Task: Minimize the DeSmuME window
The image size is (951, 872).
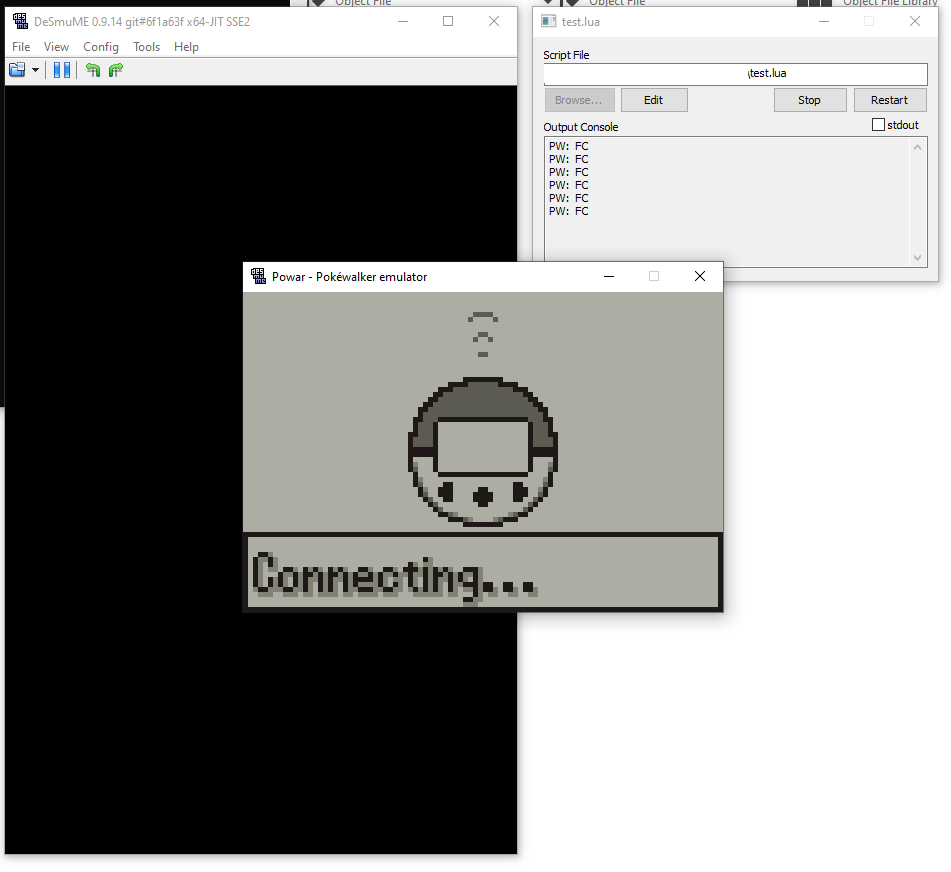Action: (x=403, y=21)
